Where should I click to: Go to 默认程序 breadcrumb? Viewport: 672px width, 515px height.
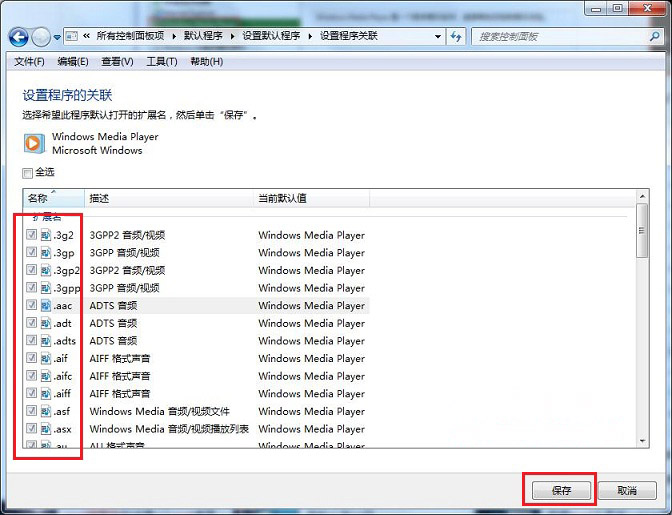pyautogui.click(x=203, y=36)
